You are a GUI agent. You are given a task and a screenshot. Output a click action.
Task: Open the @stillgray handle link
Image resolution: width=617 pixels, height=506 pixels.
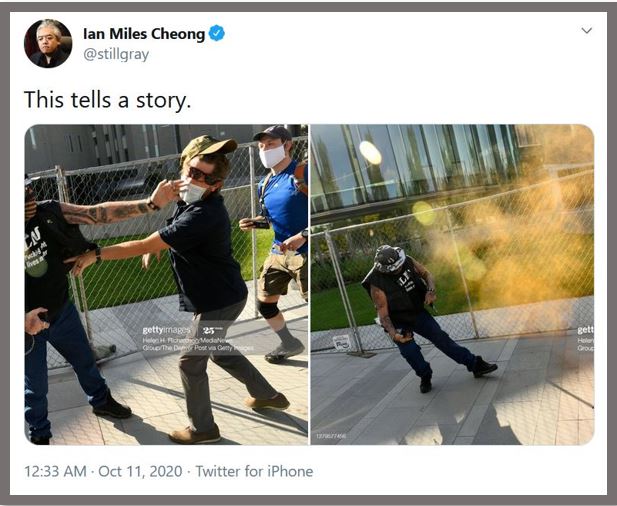116,54
